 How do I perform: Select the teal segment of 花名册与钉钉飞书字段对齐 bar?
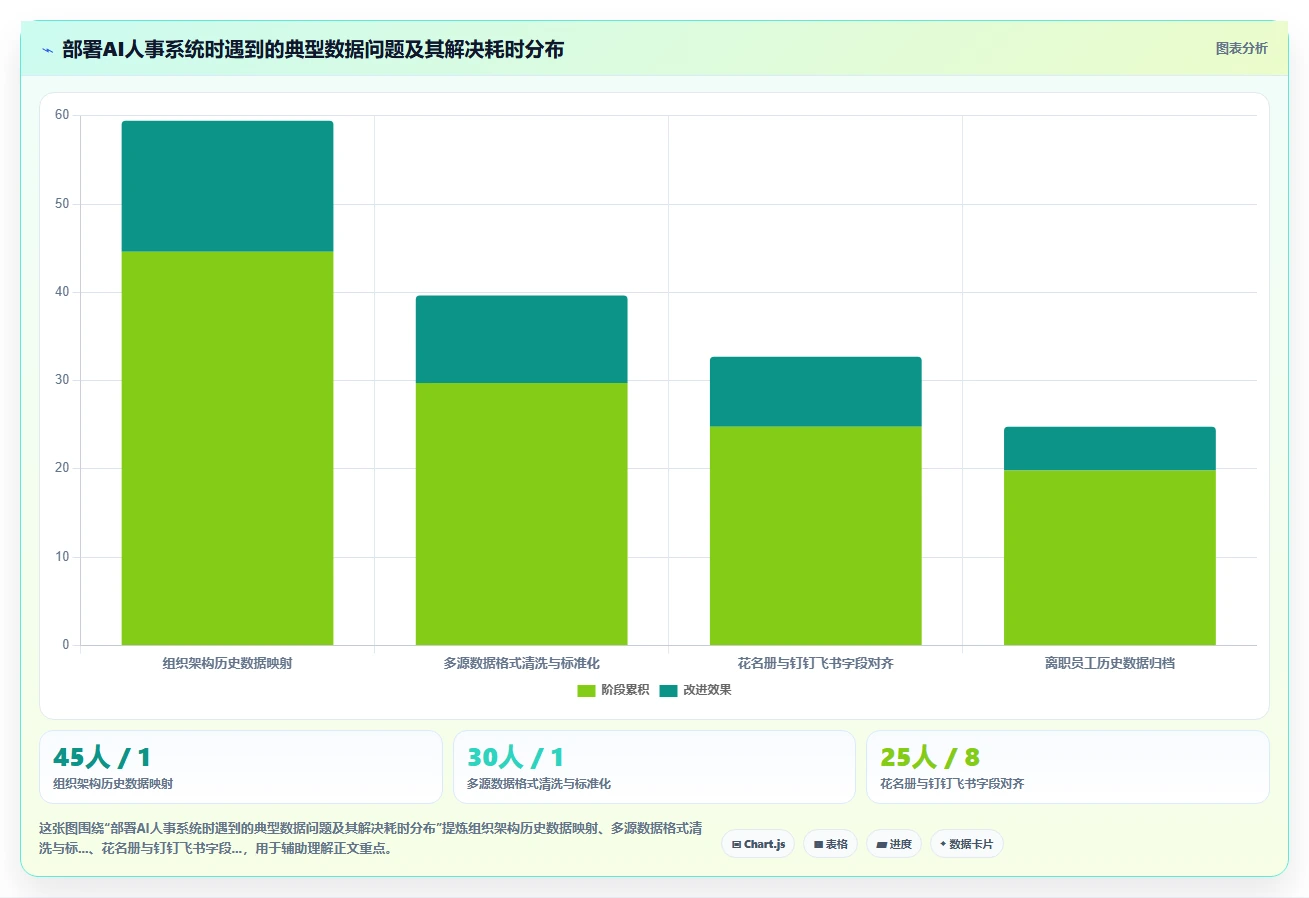click(x=816, y=392)
